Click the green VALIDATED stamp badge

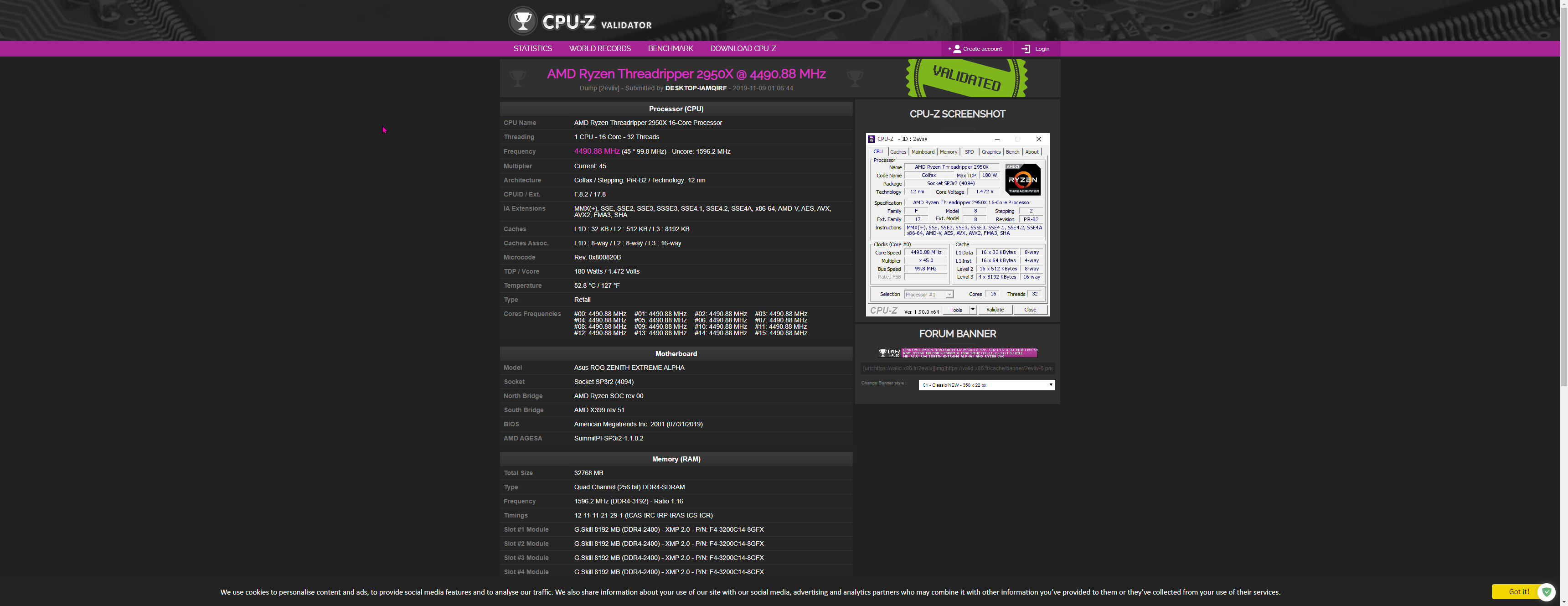[x=967, y=78]
